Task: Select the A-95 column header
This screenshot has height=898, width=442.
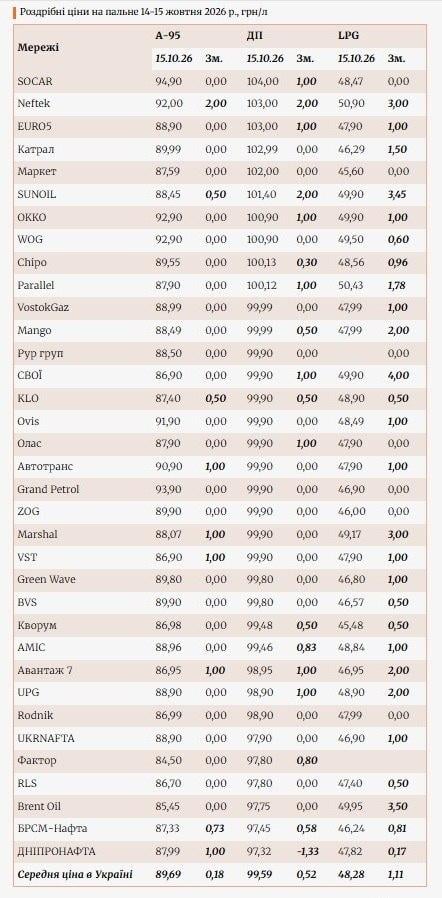Action: pyautogui.click(x=167, y=36)
